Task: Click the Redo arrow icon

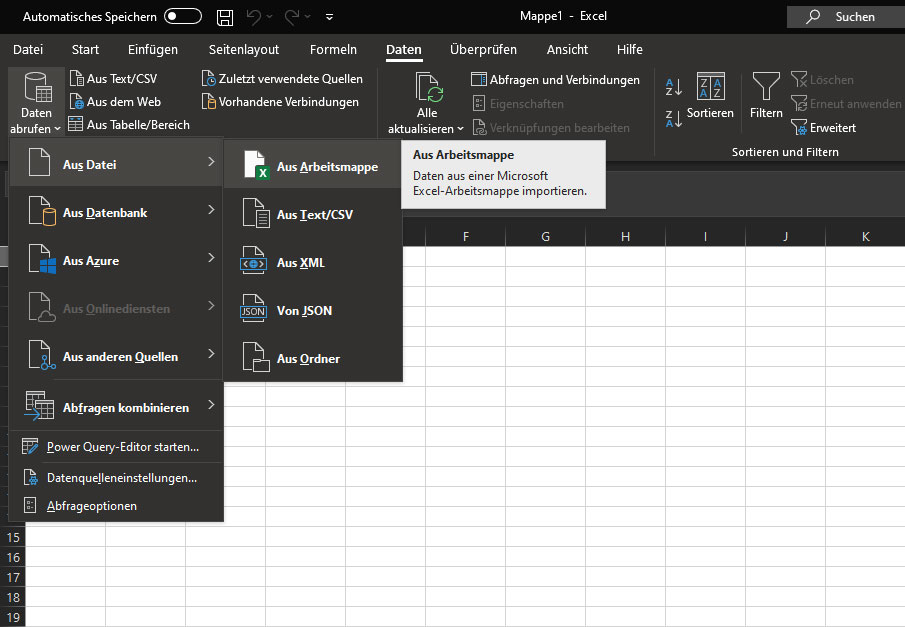Action: pyautogui.click(x=291, y=17)
